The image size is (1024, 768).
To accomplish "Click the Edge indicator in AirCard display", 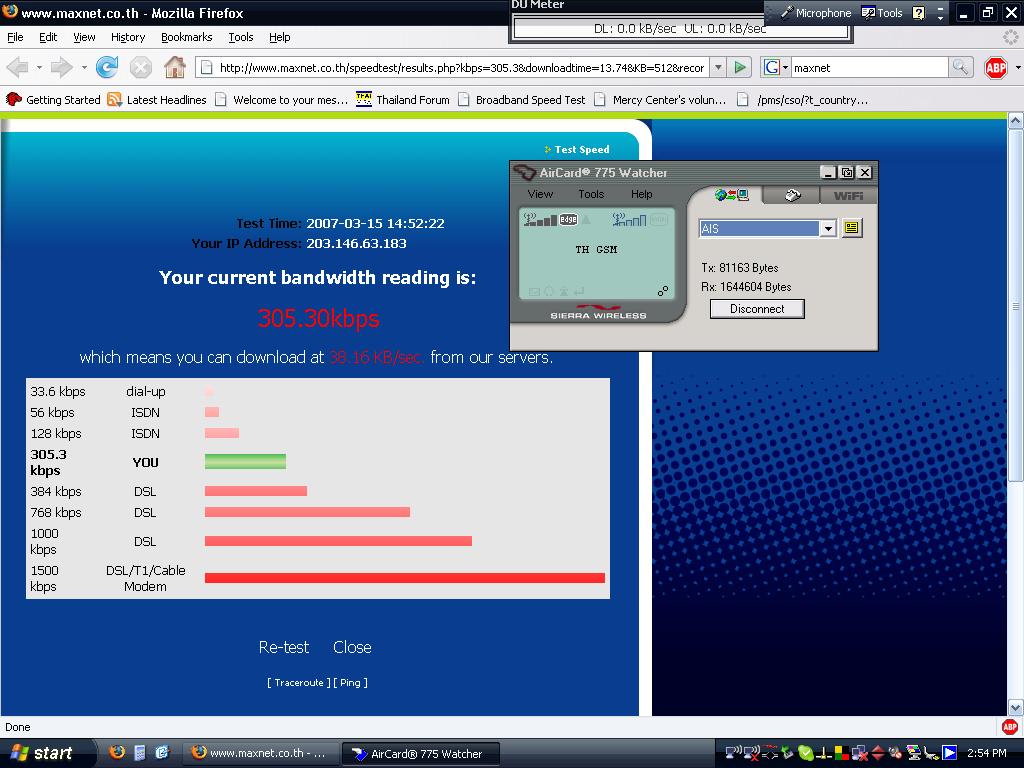I will pos(568,219).
